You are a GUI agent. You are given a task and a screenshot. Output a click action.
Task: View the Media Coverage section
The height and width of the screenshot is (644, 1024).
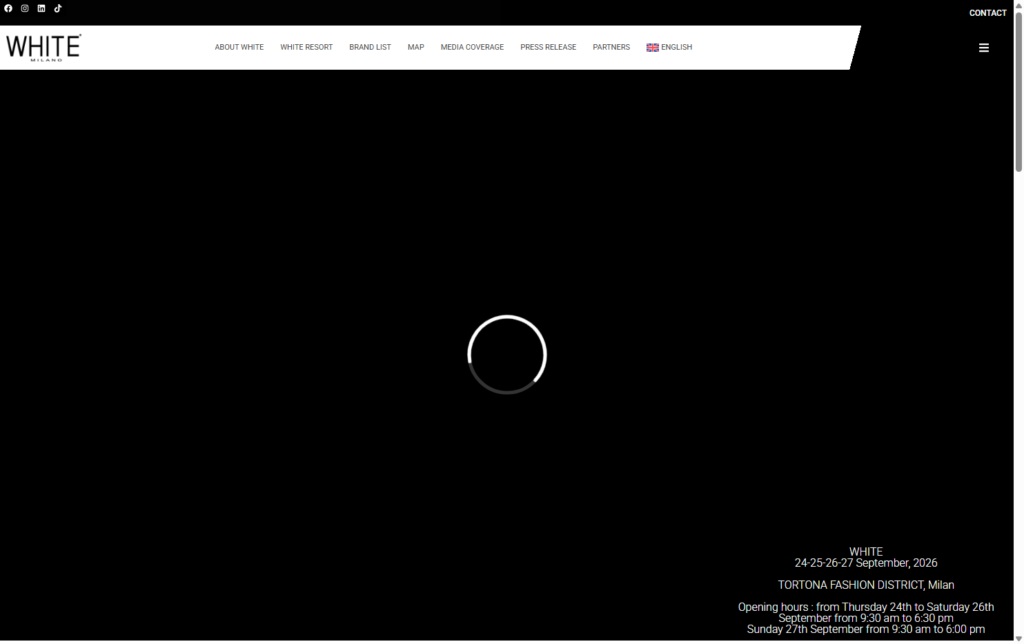tap(472, 47)
